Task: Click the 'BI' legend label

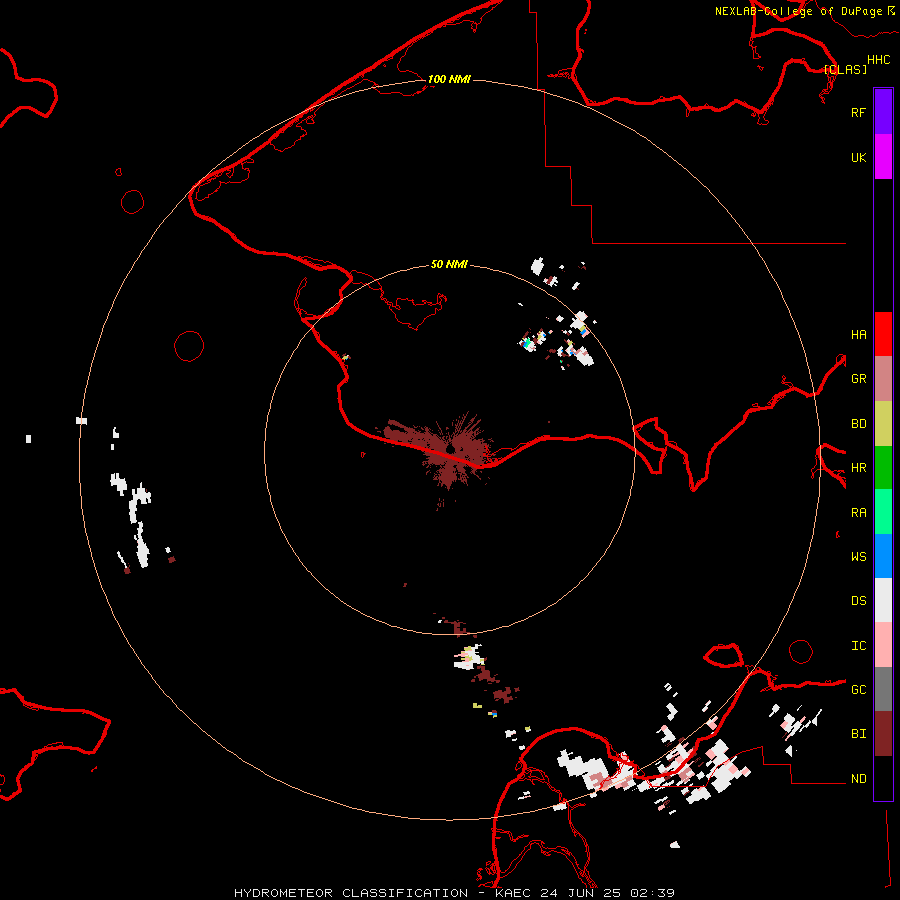Action: coord(858,734)
